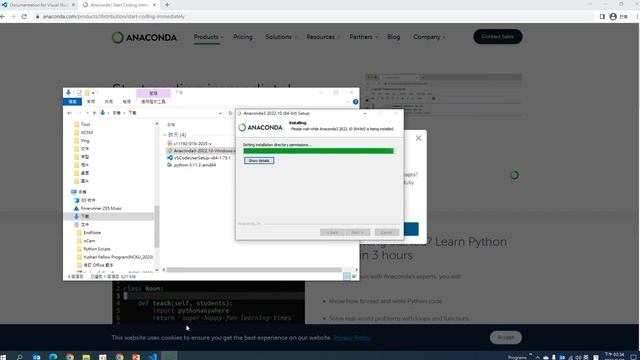
Task: Open the browser profile avatar
Action: [x=613, y=16]
